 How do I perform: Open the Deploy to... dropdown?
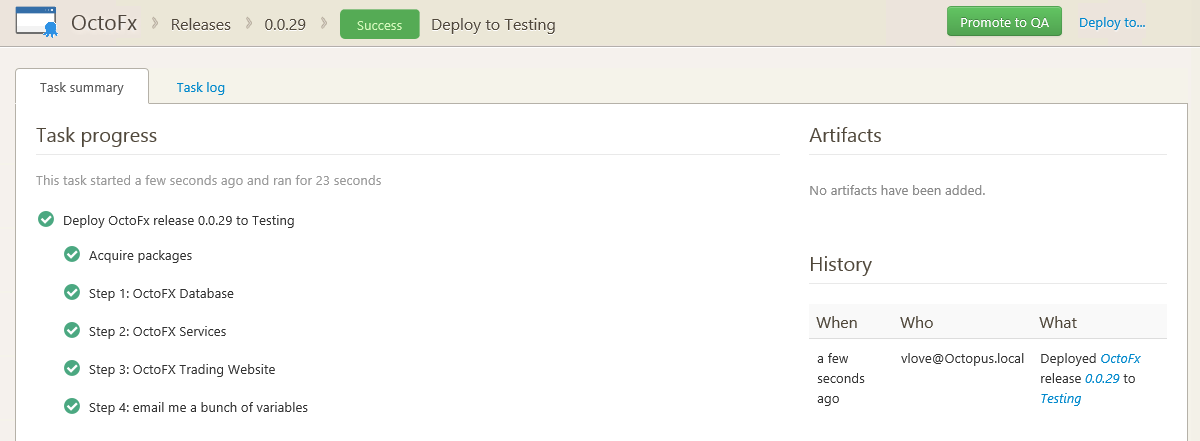pos(1111,22)
